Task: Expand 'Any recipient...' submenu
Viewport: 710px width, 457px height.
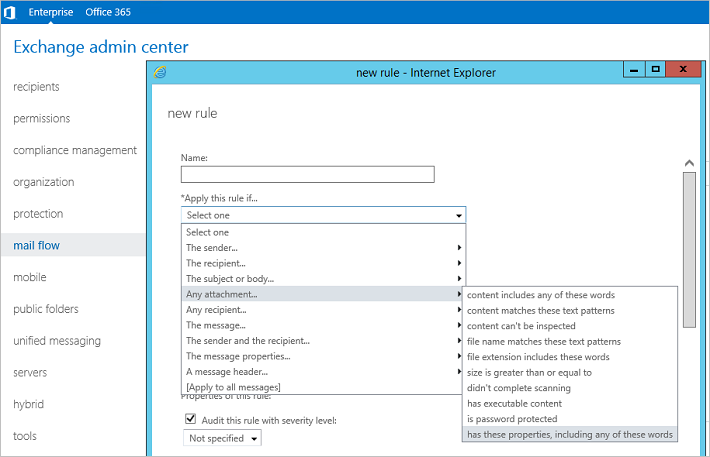Action: pos(323,309)
